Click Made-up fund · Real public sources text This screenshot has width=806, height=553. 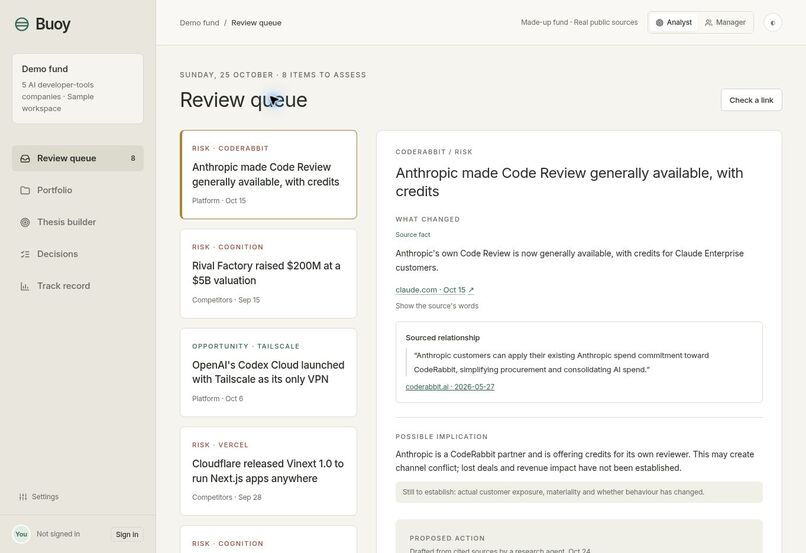tap(579, 23)
